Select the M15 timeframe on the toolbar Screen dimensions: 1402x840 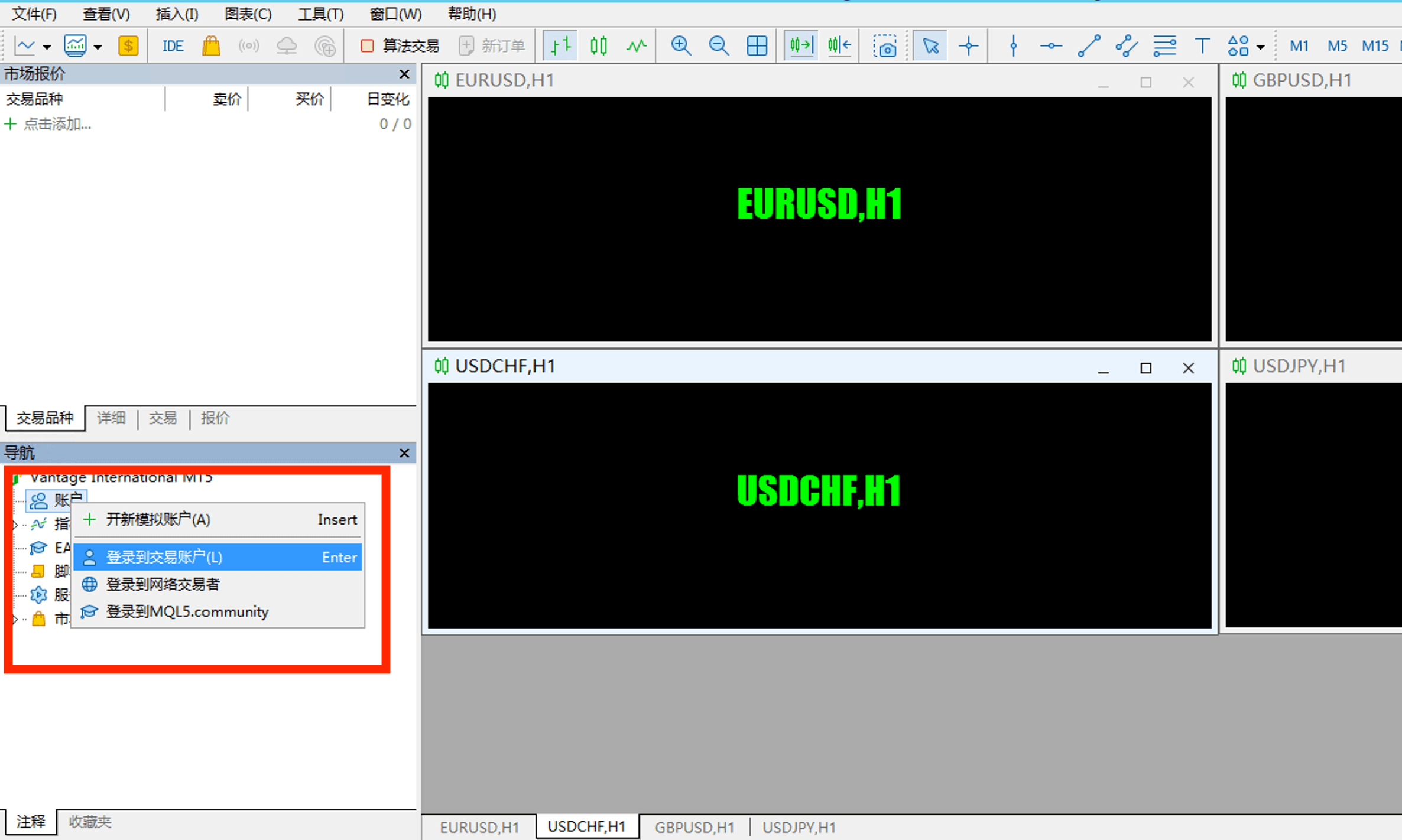tap(1375, 45)
